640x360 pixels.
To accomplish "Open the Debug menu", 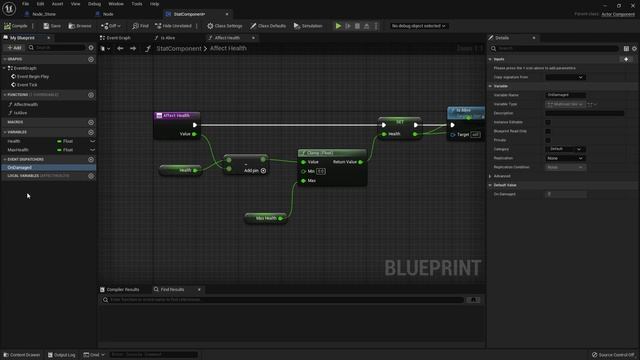I will pos(94,4).
